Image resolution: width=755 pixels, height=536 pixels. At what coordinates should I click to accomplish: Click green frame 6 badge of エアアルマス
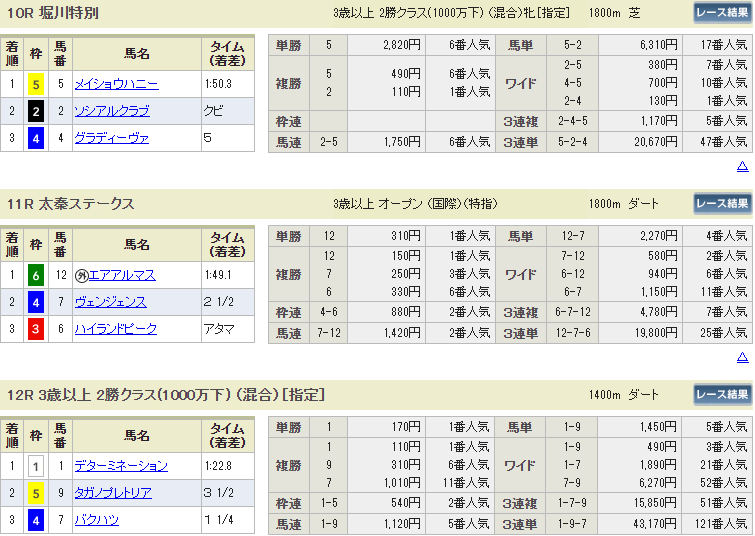point(36,276)
